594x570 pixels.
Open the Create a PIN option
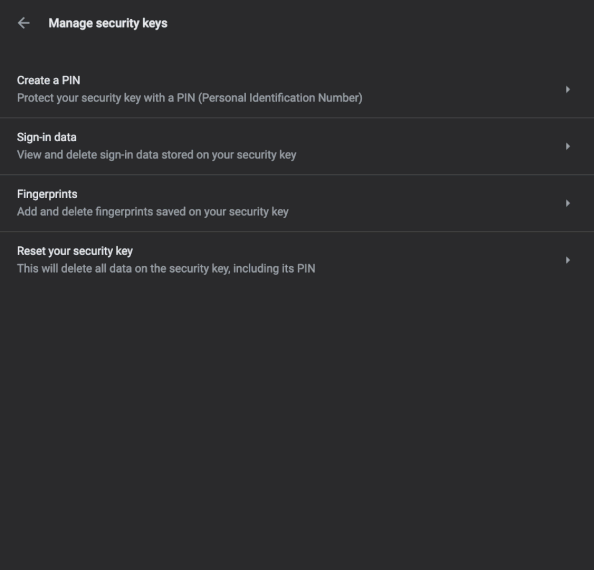[48, 80]
